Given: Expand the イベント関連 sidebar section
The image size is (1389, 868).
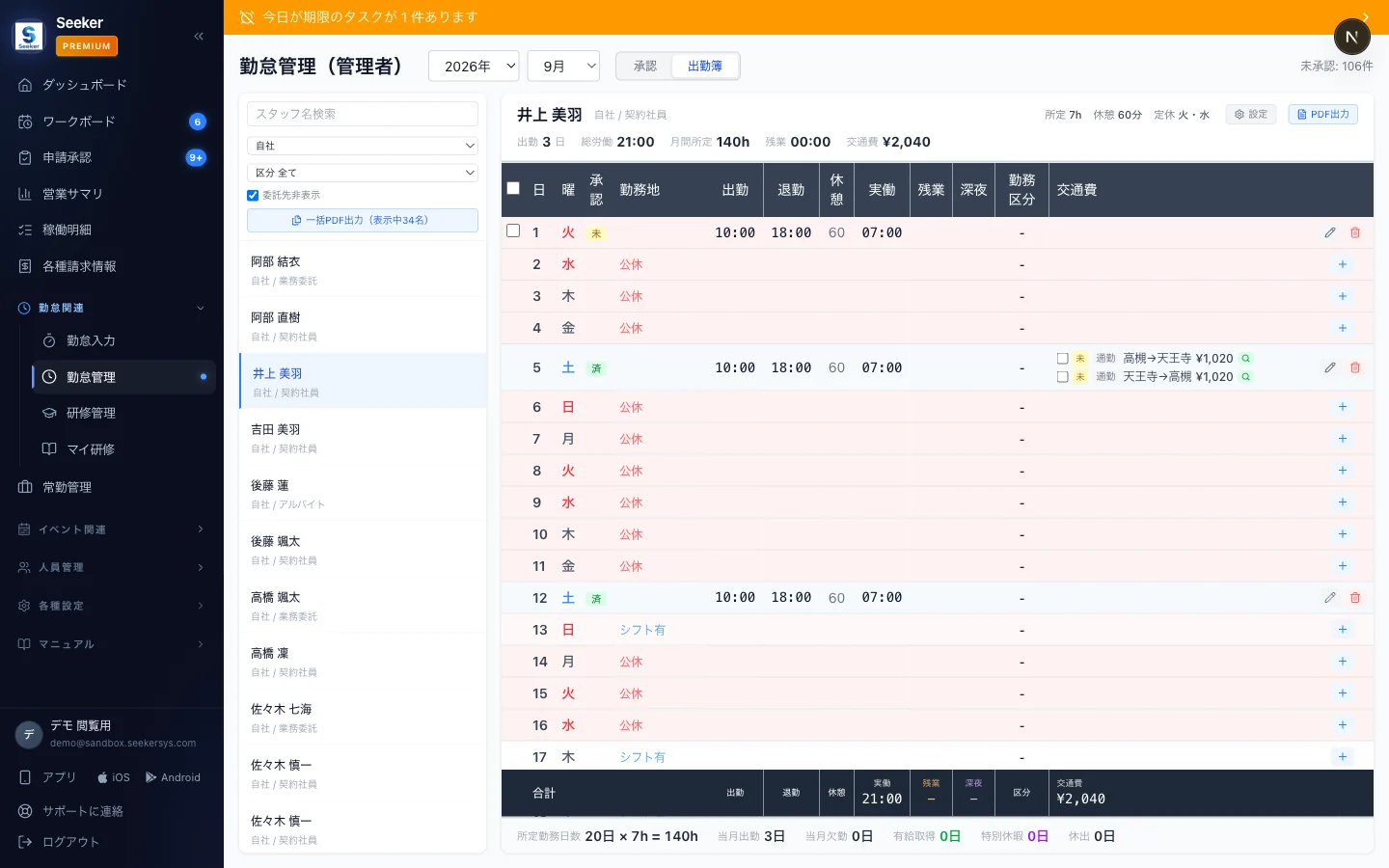Looking at the screenshot, I should tap(112, 529).
